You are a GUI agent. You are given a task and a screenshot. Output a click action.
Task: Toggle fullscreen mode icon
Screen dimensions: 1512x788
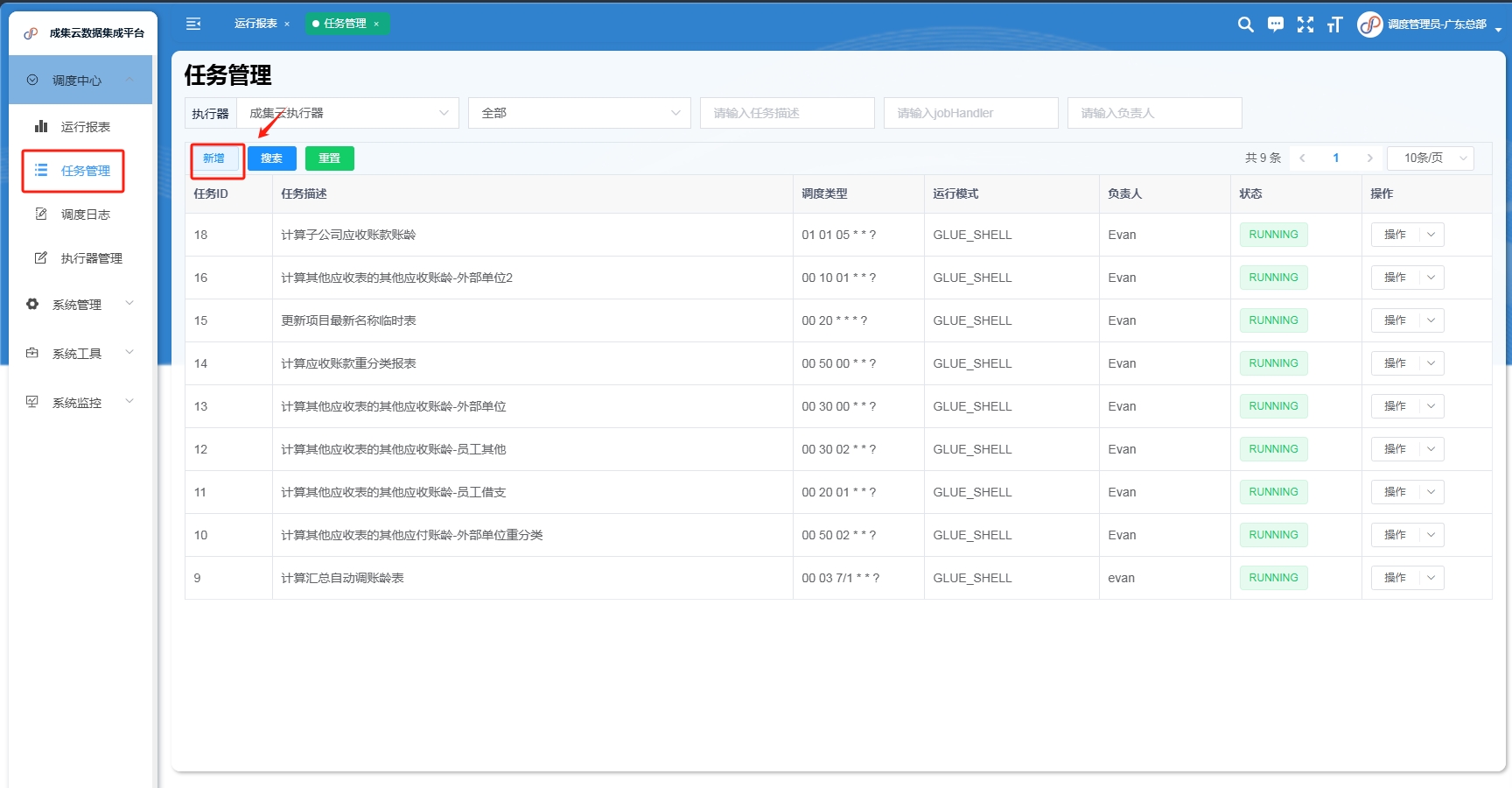point(1305,25)
